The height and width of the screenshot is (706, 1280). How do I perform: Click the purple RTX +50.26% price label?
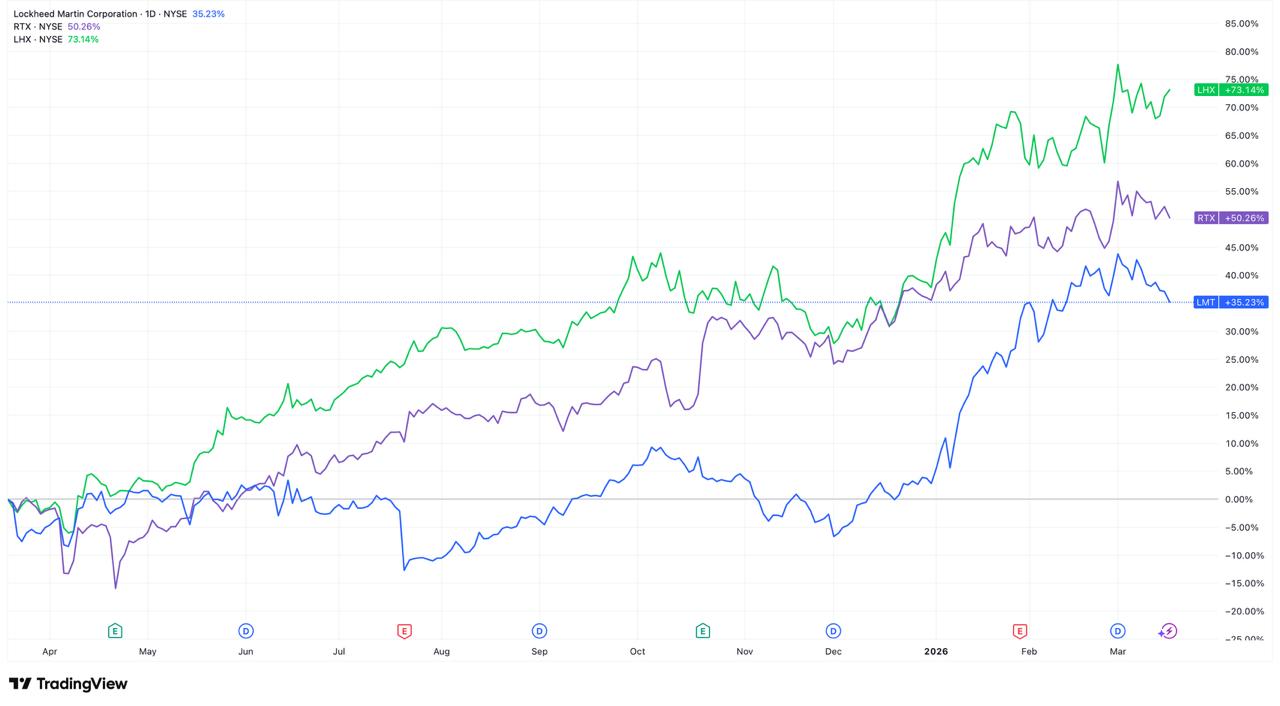coord(1231,218)
